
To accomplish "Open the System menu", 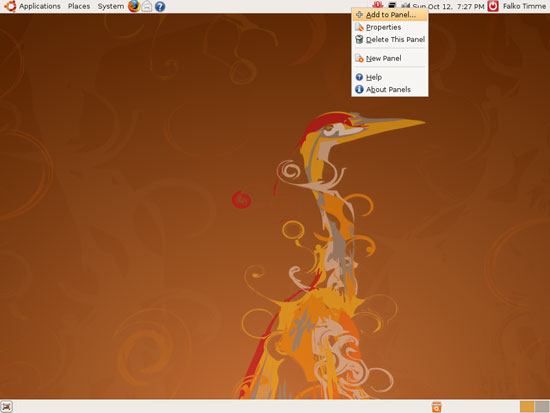I will click(x=110, y=6).
